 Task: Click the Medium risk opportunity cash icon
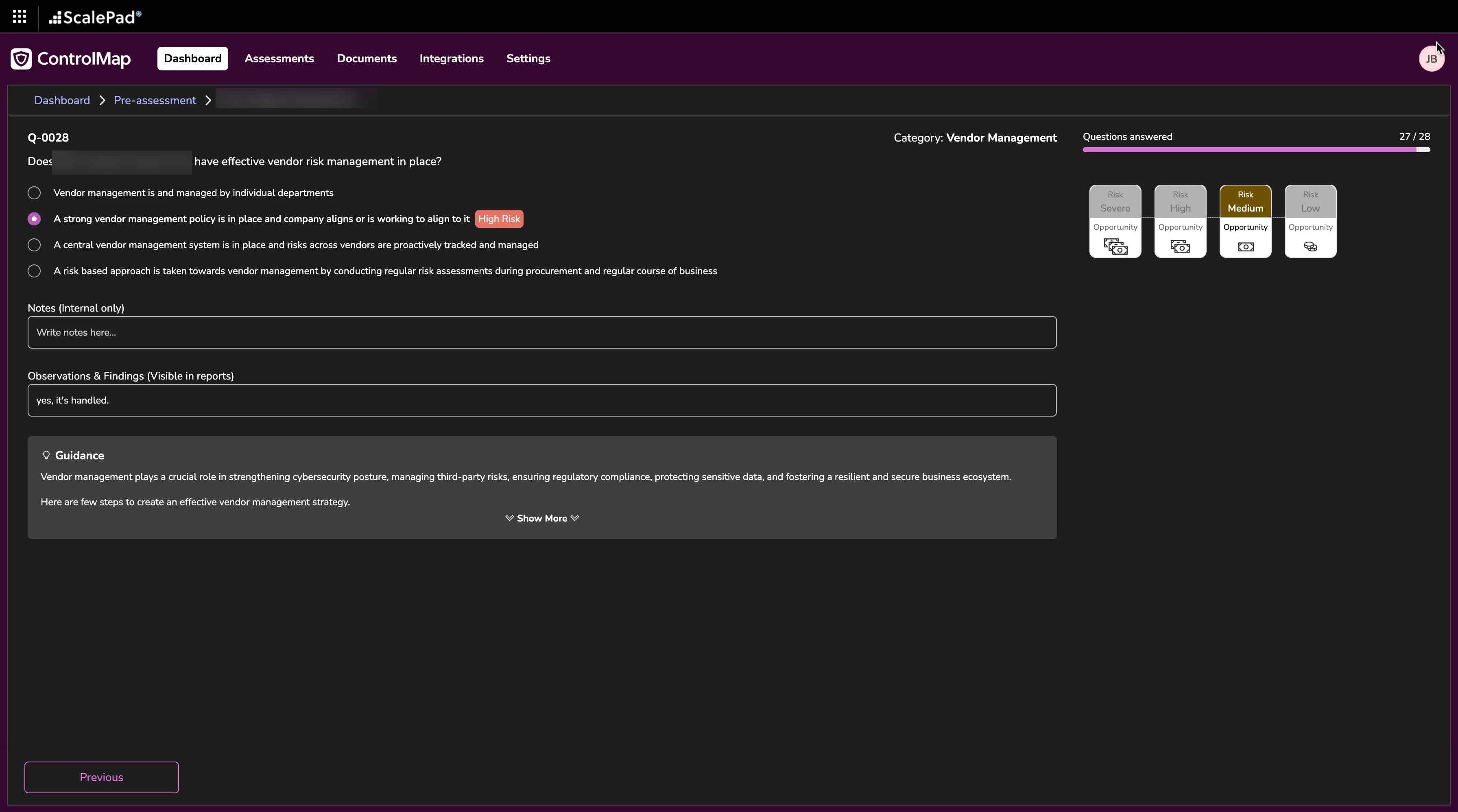[1245, 247]
